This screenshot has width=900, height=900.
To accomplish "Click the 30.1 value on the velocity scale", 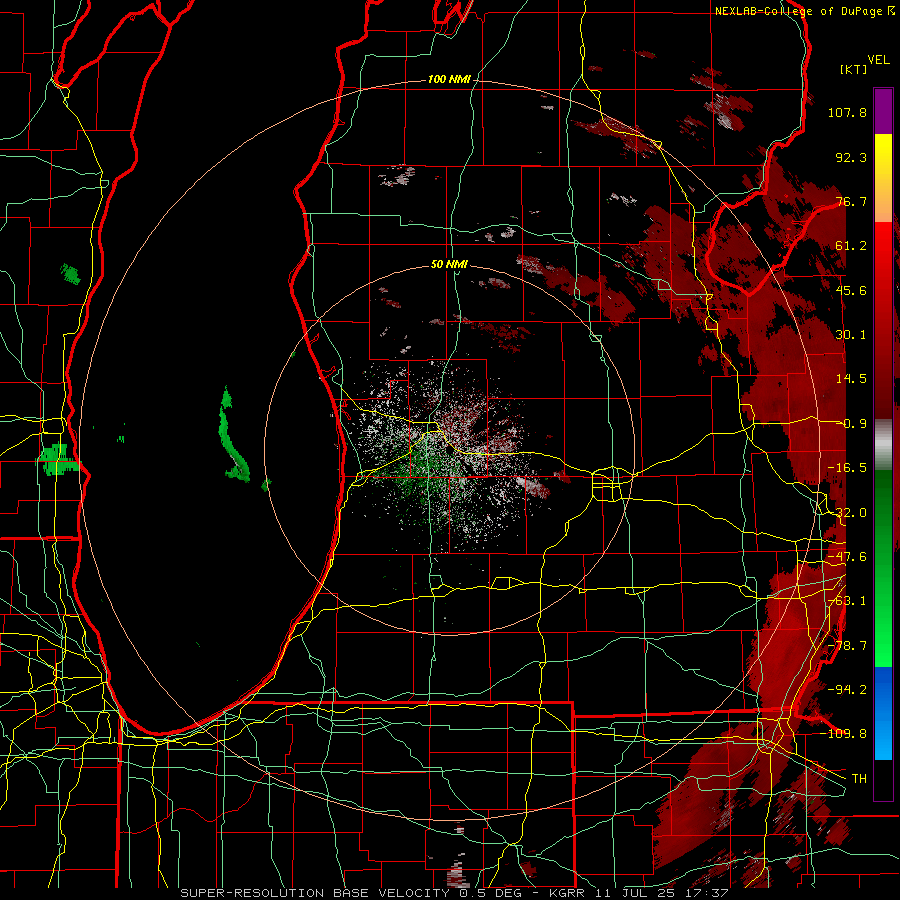I will (851, 335).
